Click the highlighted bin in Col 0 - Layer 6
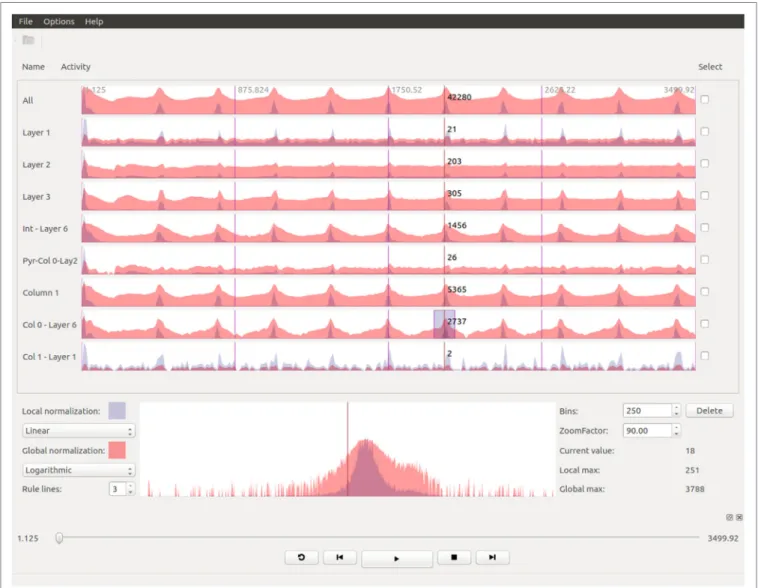The width and height of the screenshot is (758, 588). (x=444, y=324)
